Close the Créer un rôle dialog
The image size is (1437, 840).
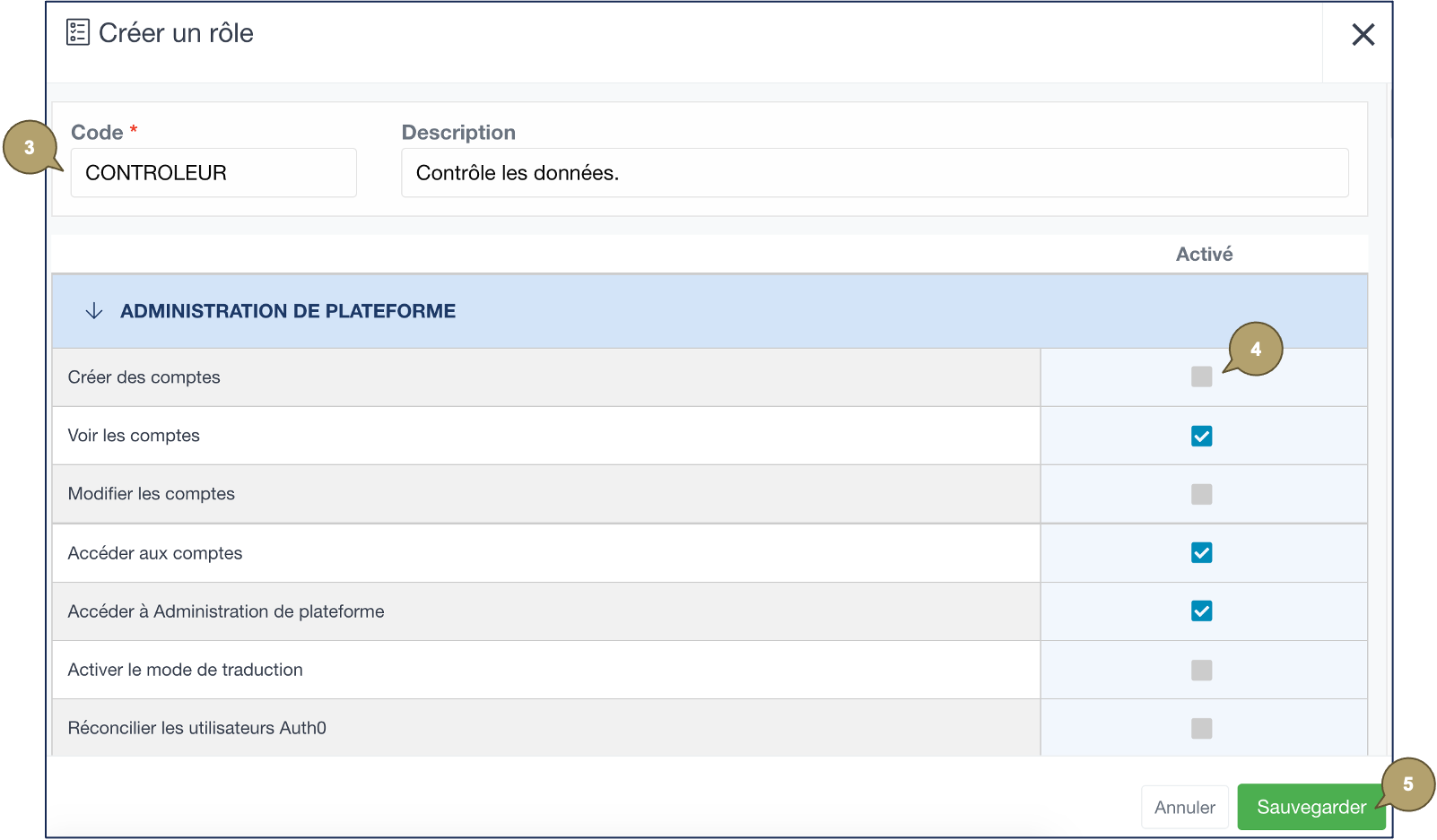coord(1363,35)
